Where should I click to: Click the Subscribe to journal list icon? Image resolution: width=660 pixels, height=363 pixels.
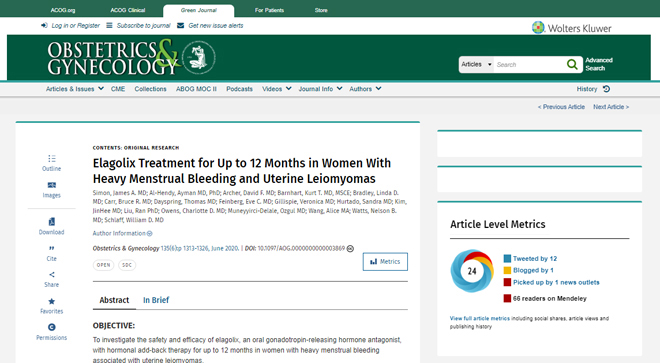point(109,26)
